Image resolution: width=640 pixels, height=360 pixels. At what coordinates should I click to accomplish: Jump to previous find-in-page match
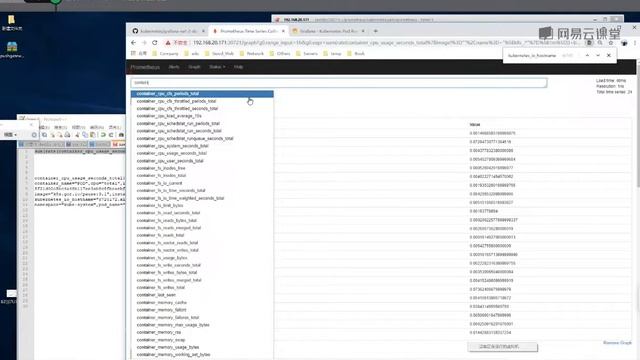tap(587, 55)
